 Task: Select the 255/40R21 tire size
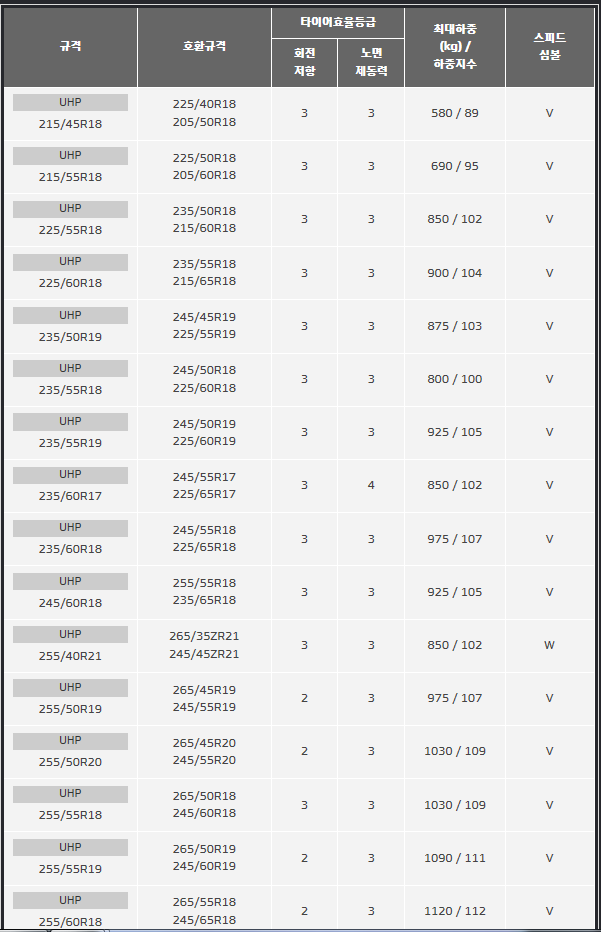(x=70, y=656)
